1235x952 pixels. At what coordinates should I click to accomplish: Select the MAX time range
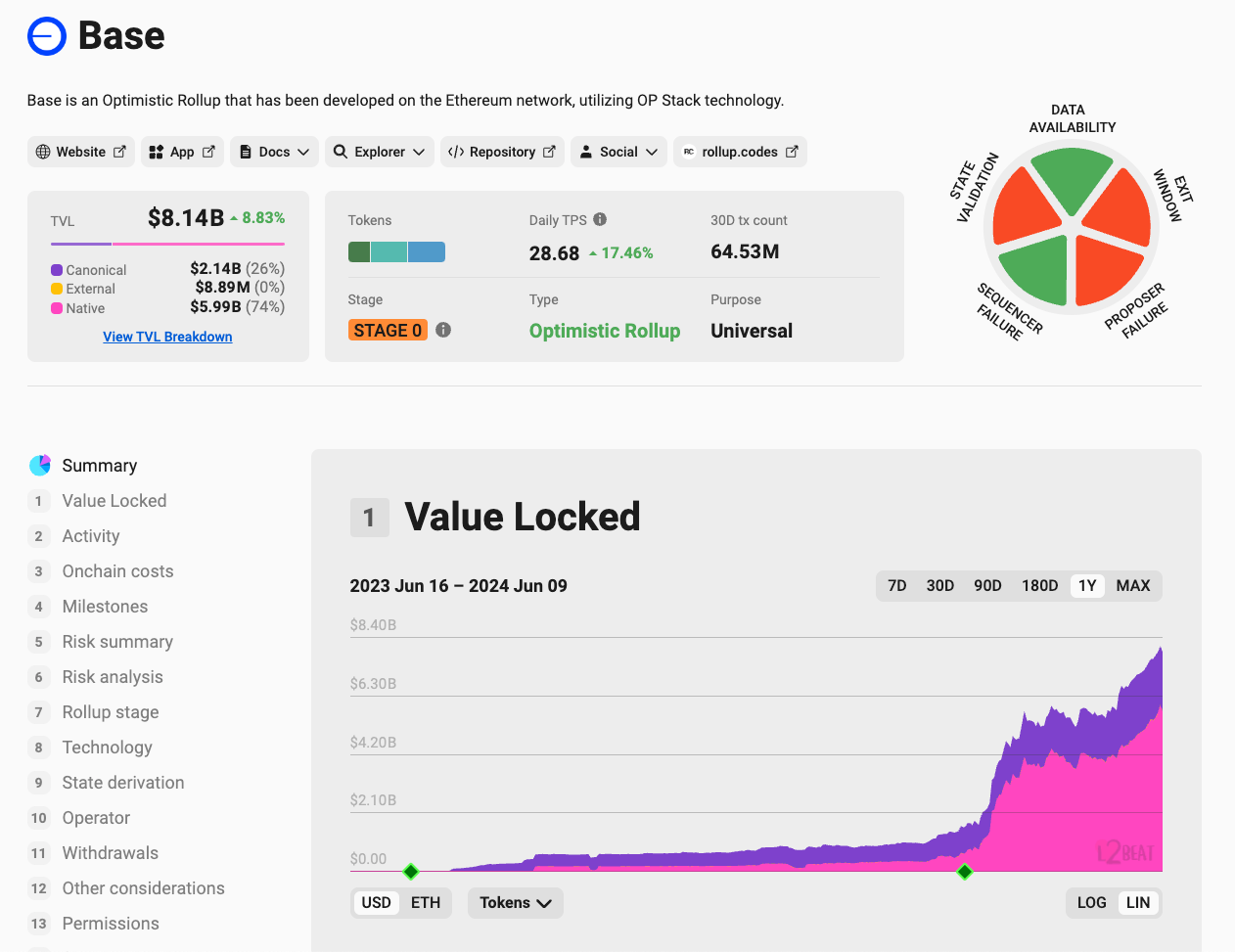point(1133,585)
